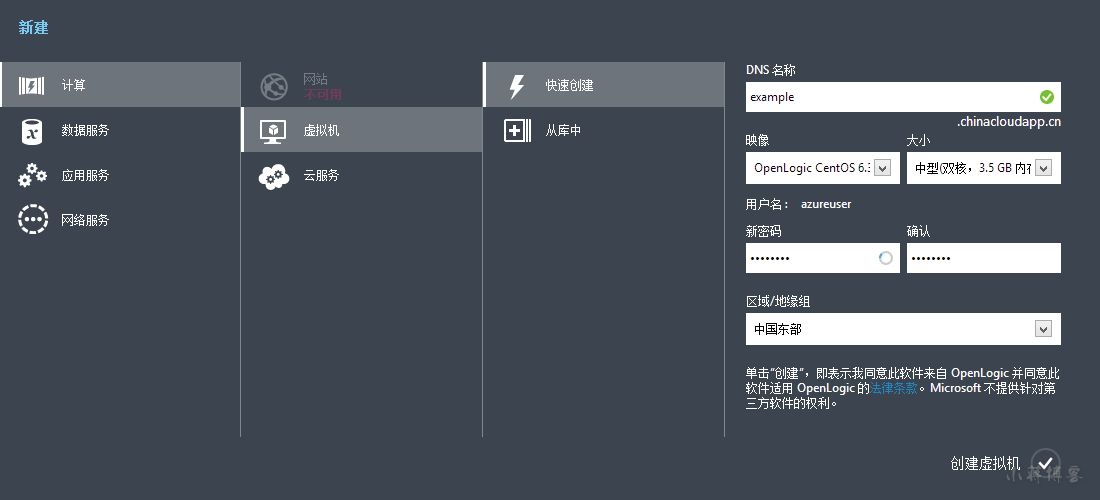Expand the 区域/地缘组 中国东部 dropdown

pos(903,329)
